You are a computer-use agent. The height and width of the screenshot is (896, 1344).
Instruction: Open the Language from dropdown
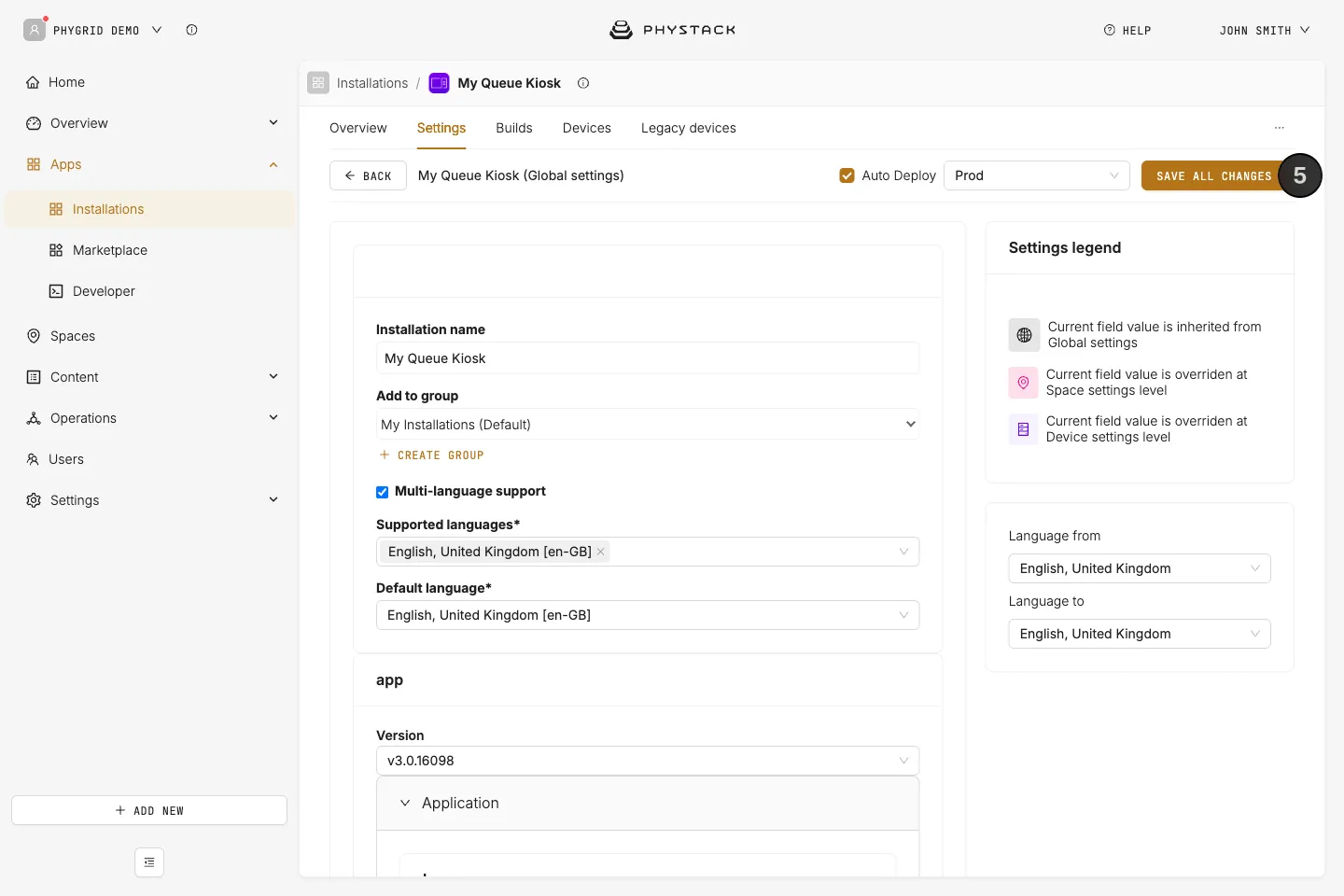(x=1140, y=568)
